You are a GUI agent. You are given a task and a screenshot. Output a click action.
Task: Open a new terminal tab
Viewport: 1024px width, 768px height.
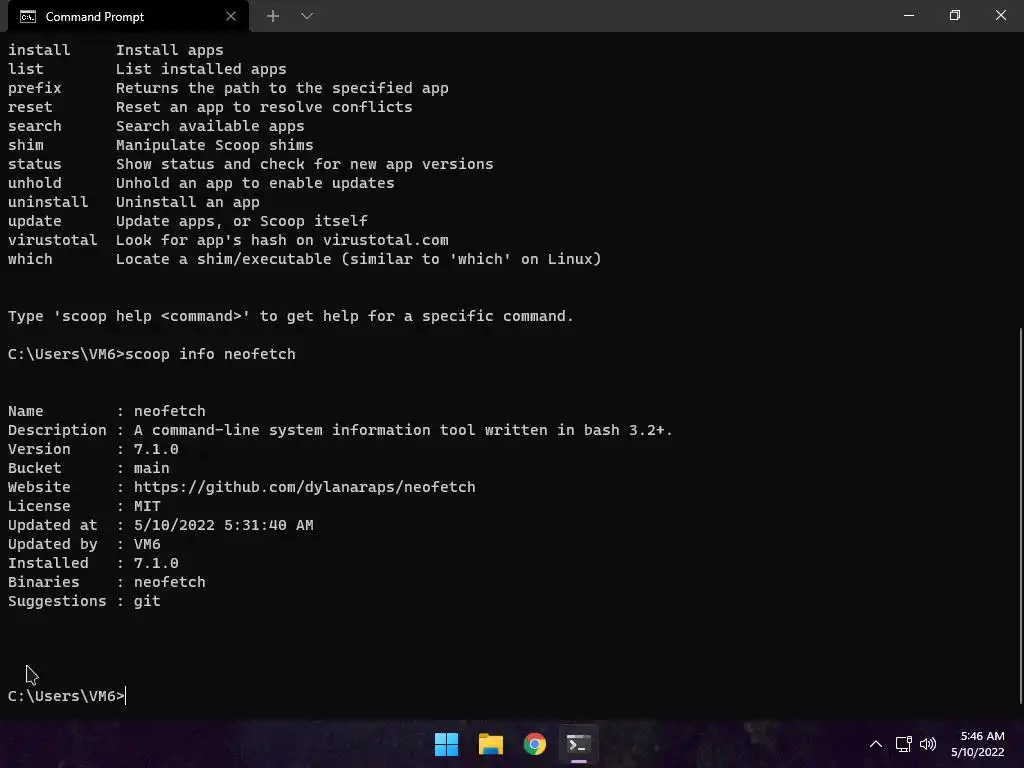pos(273,16)
